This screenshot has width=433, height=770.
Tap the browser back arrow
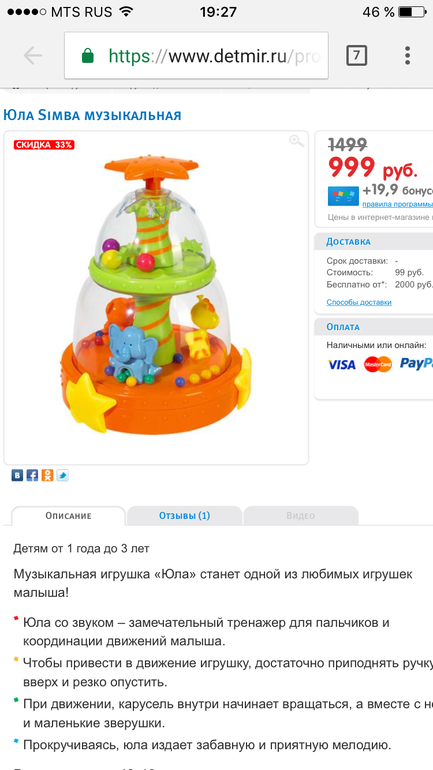[x=32, y=56]
